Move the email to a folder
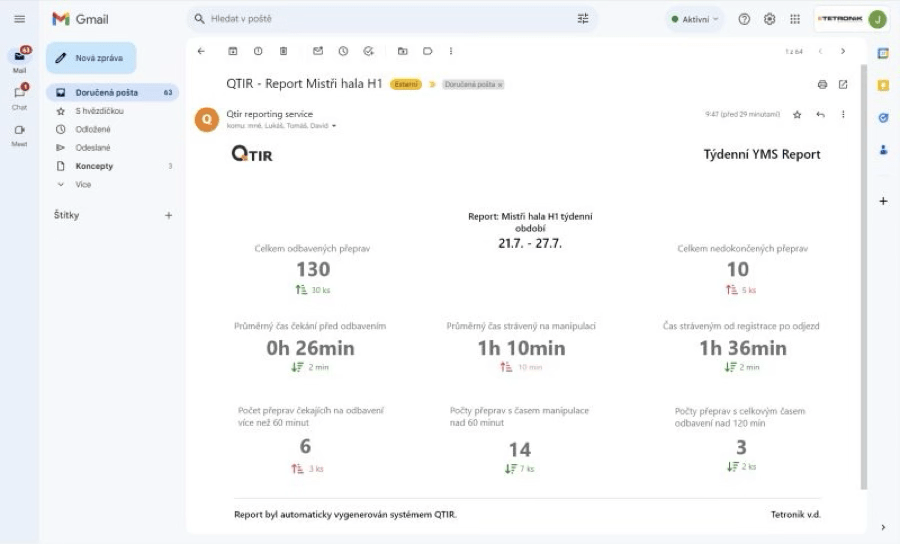900x544 pixels. [x=402, y=51]
